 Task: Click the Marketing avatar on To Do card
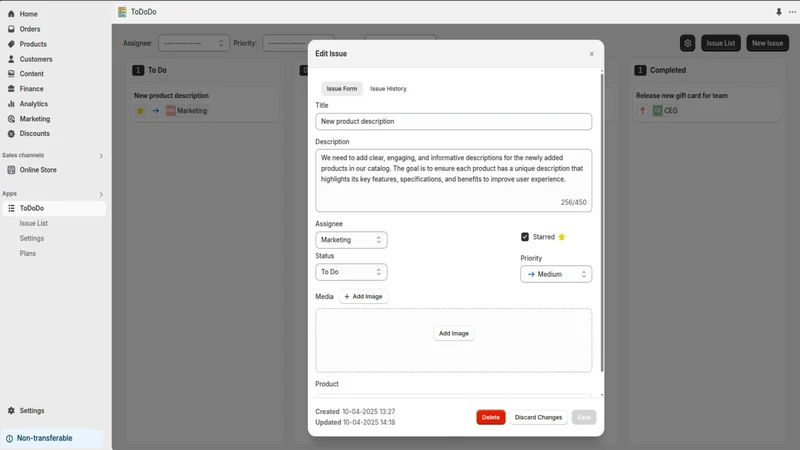170,111
